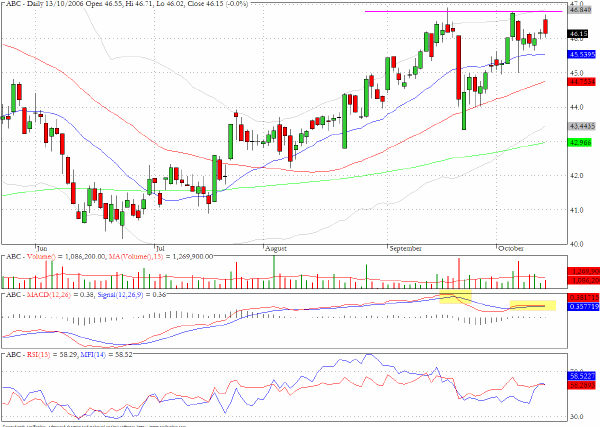Select the red 0.381715 MACD value label

tap(584, 298)
